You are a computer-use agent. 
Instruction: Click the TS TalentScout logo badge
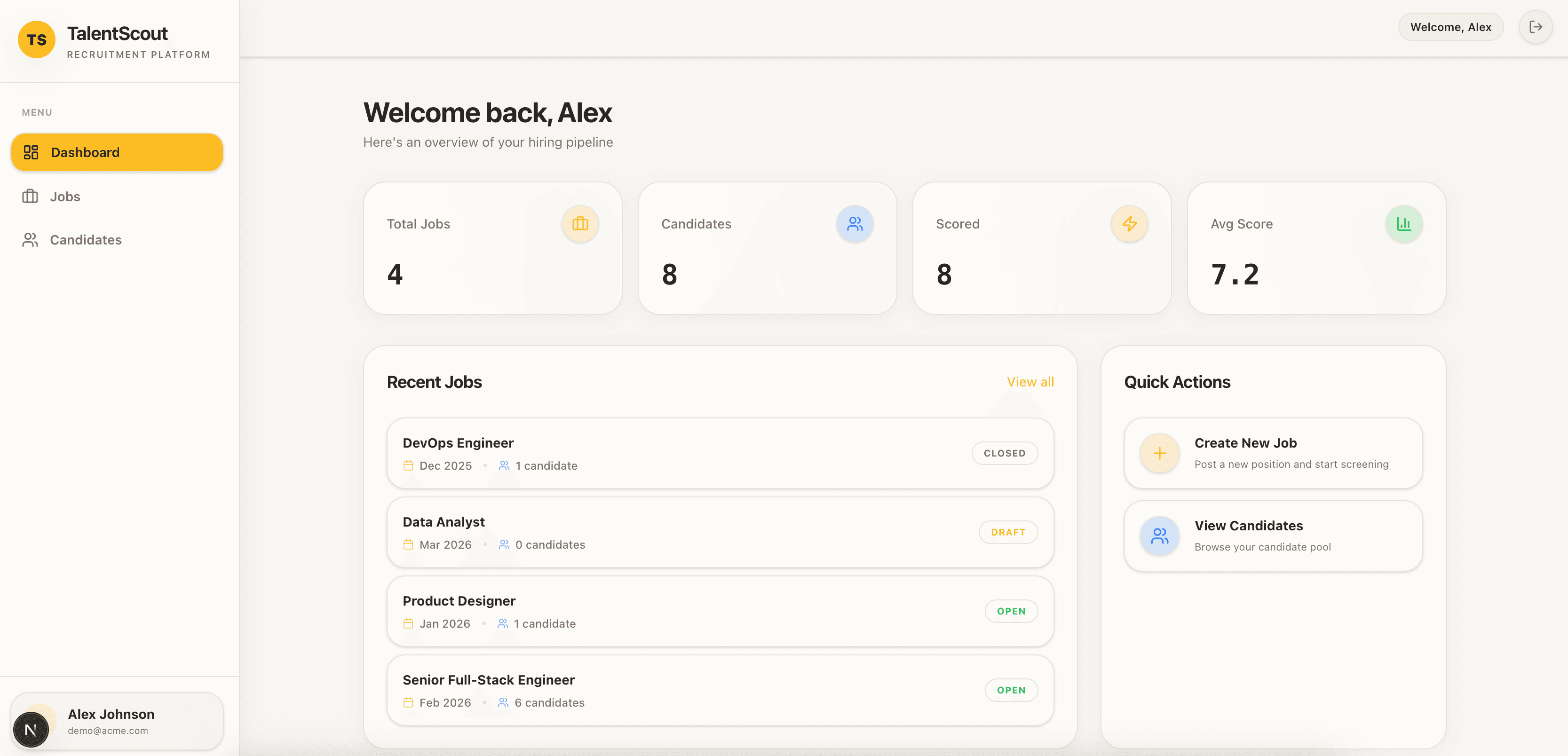37,40
